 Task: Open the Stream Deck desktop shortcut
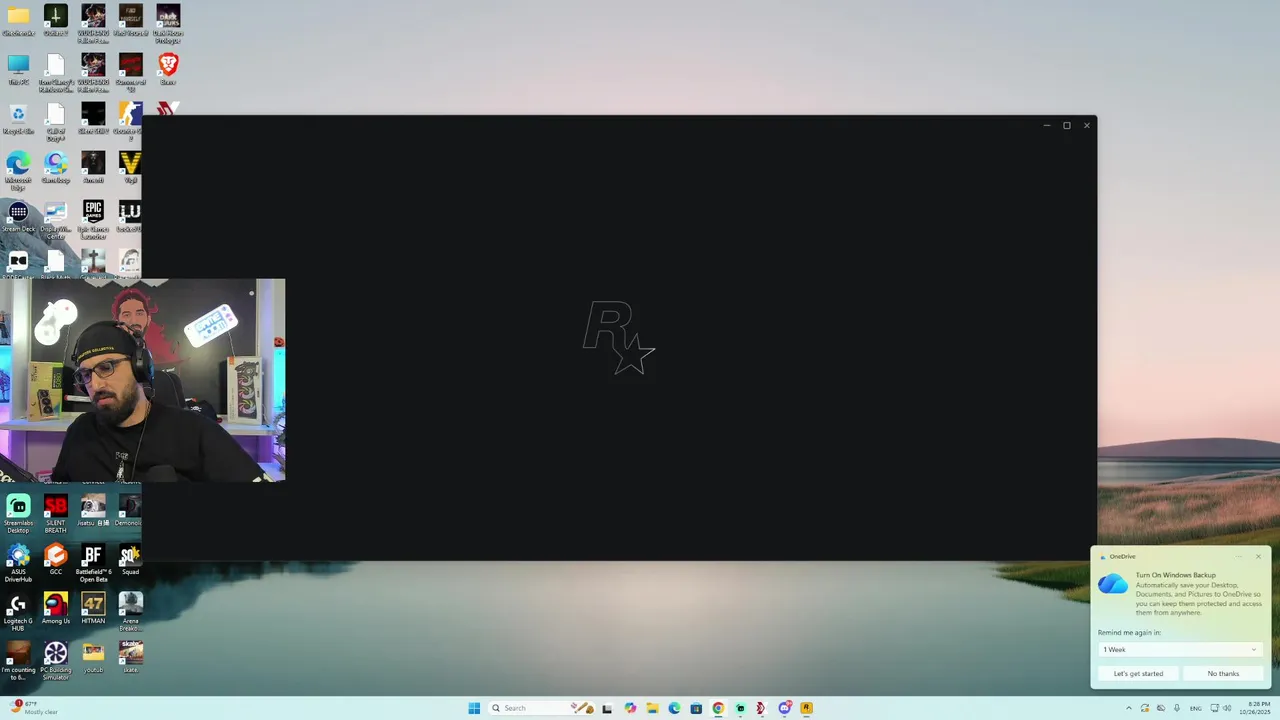pyautogui.click(x=18, y=216)
